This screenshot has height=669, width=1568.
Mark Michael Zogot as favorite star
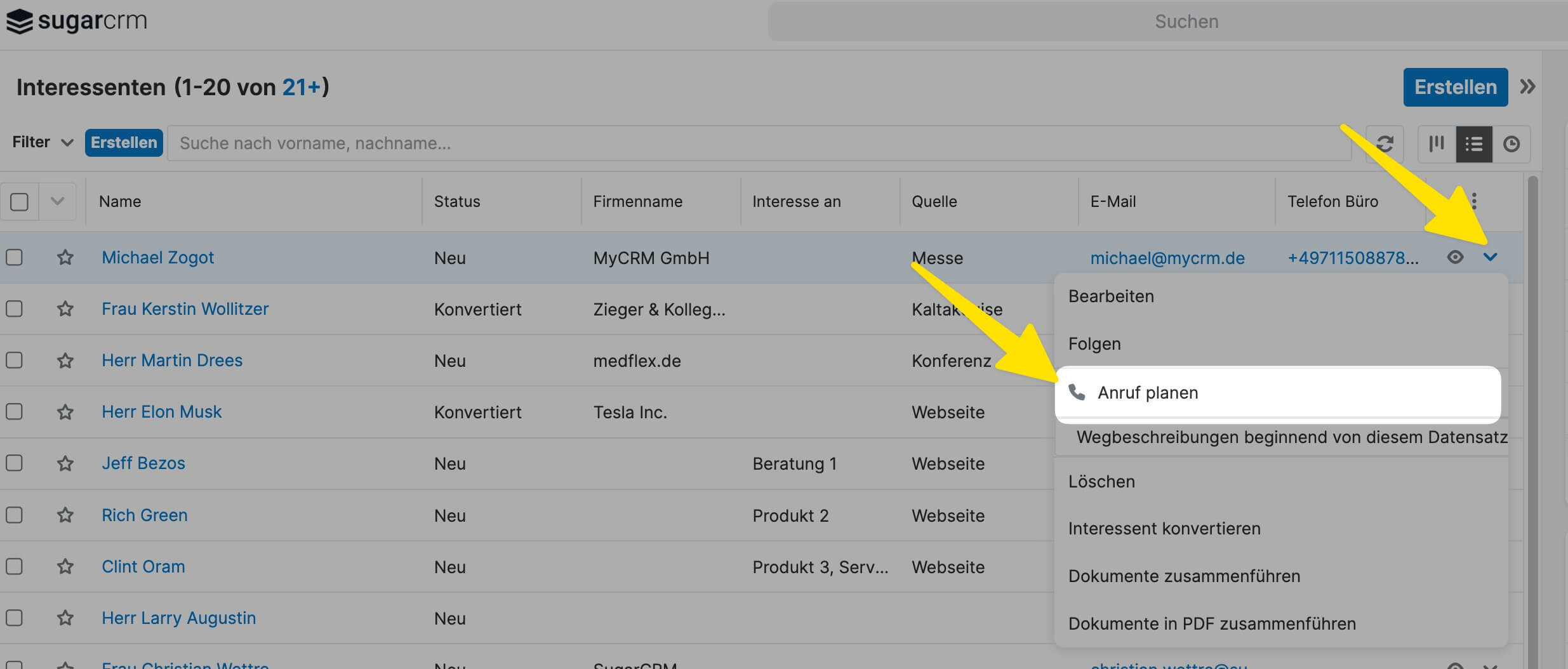coord(65,258)
